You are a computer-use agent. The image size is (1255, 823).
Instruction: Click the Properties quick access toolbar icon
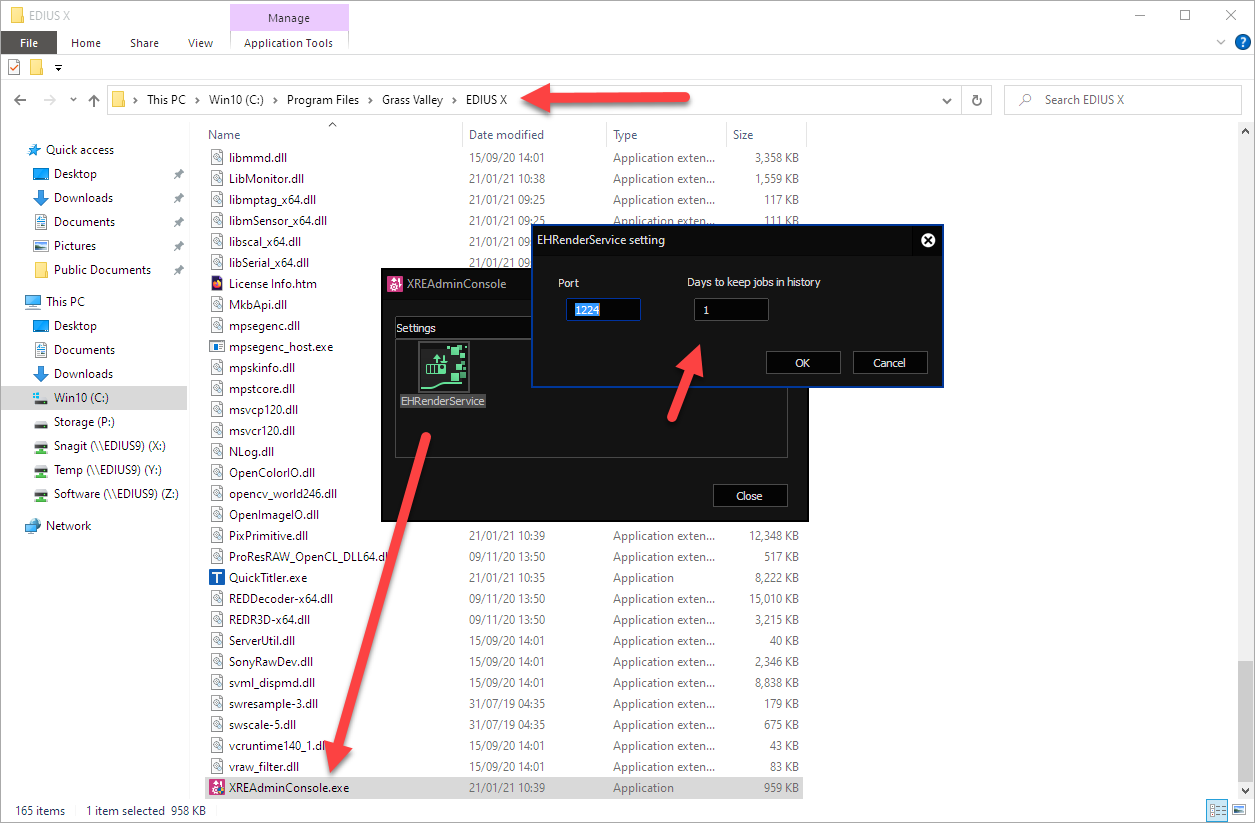(x=14, y=68)
